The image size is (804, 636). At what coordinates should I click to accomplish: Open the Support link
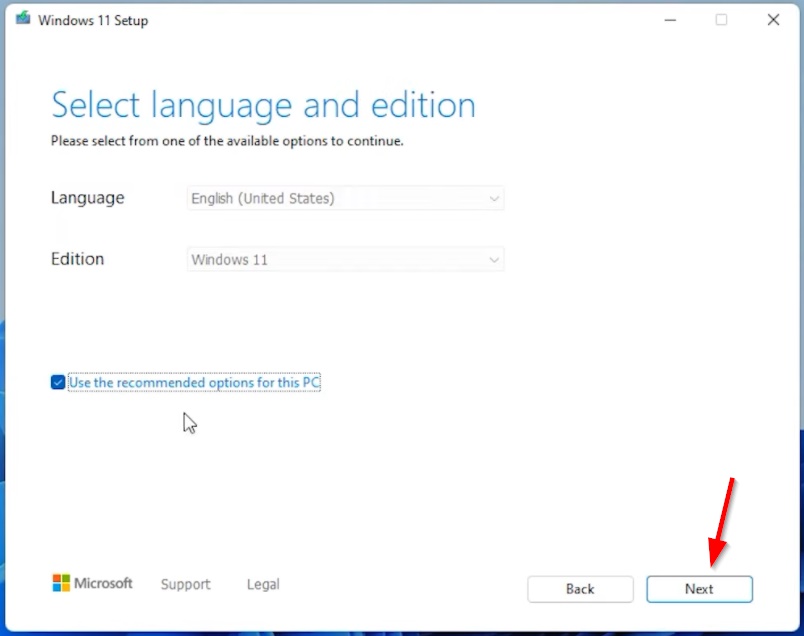[x=186, y=584]
